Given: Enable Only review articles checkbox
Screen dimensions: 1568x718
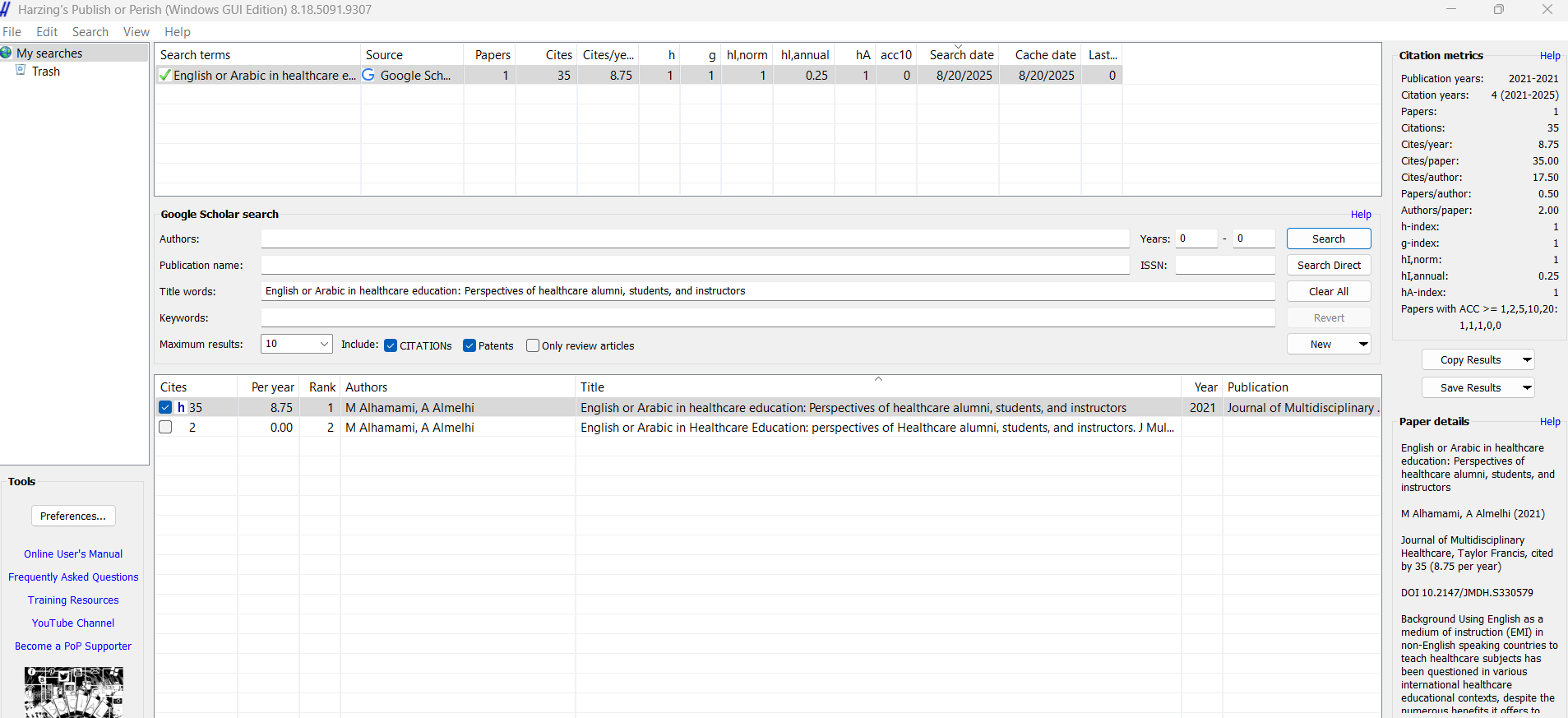Looking at the screenshot, I should 533,345.
